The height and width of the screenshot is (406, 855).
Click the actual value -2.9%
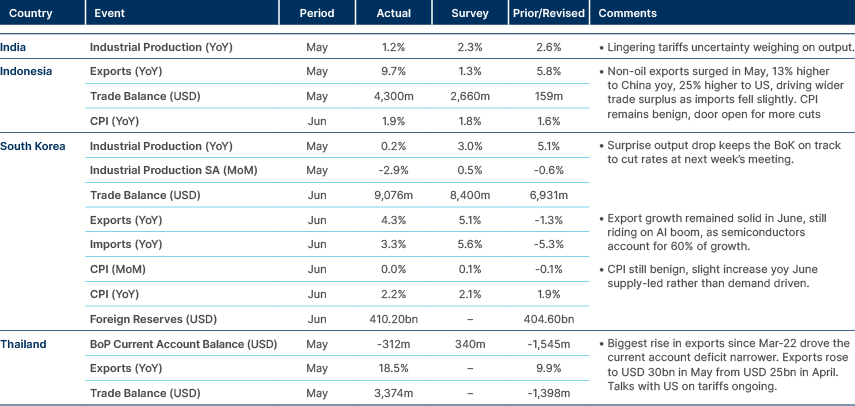394,171
